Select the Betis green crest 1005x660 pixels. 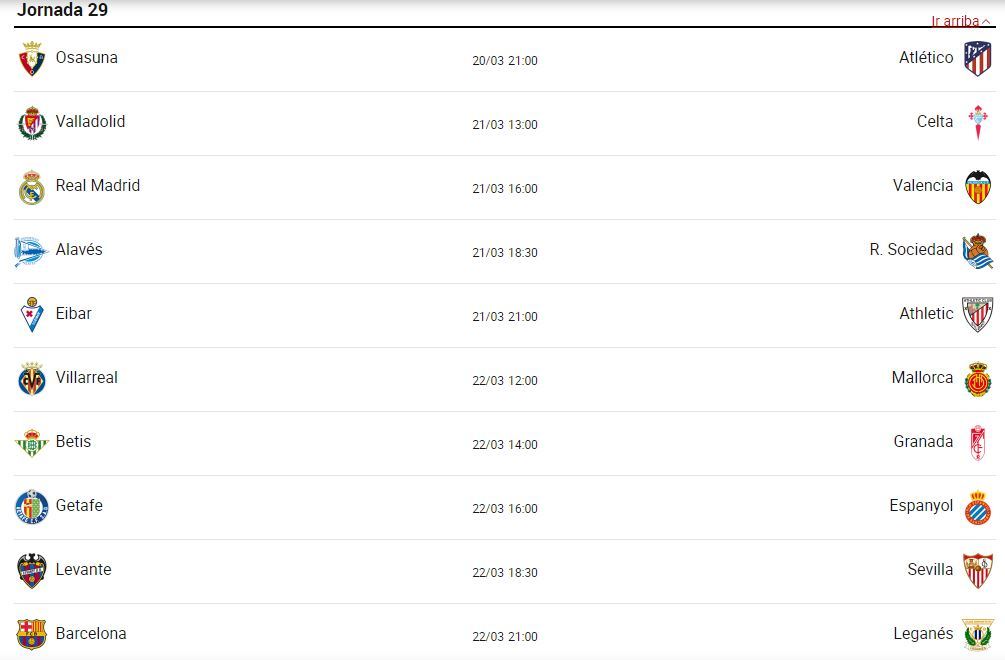point(32,443)
